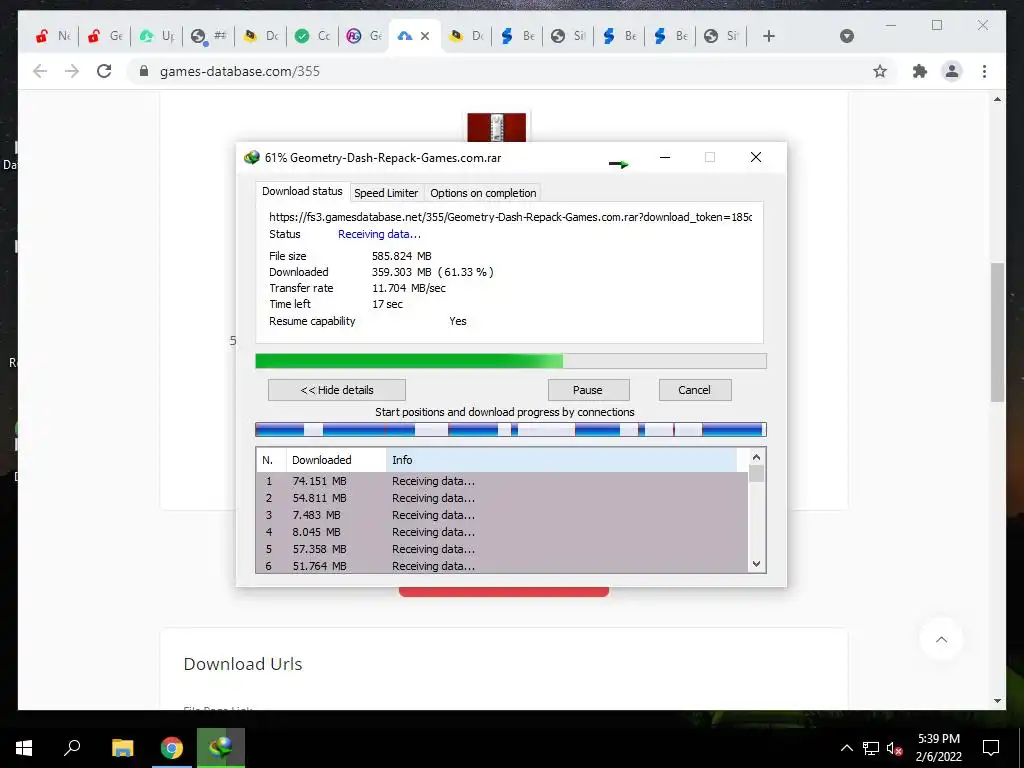This screenshot has height=768, width=1024.
Task: Select connection row 6 with 51.764 MB
Action: point(502,566)
